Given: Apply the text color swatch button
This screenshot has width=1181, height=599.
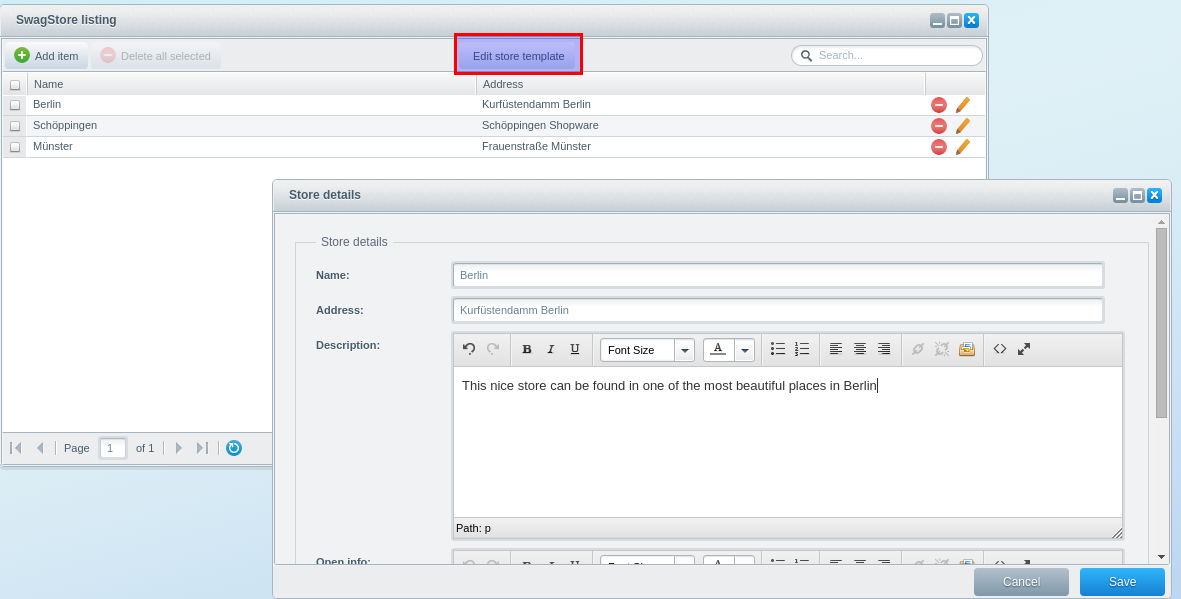Looking at the screenshot, I should (x=718, y=349).
